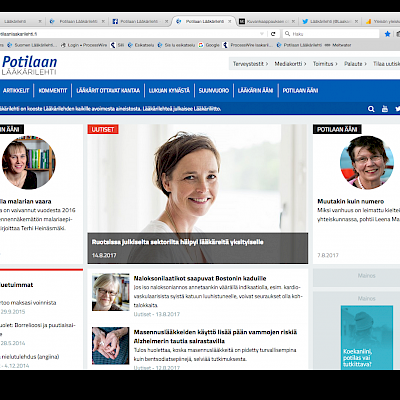Open the round author photo under POTILAAN ÄÄNI
This screenshot has height=400, width=400.
(x=366, y=162)
